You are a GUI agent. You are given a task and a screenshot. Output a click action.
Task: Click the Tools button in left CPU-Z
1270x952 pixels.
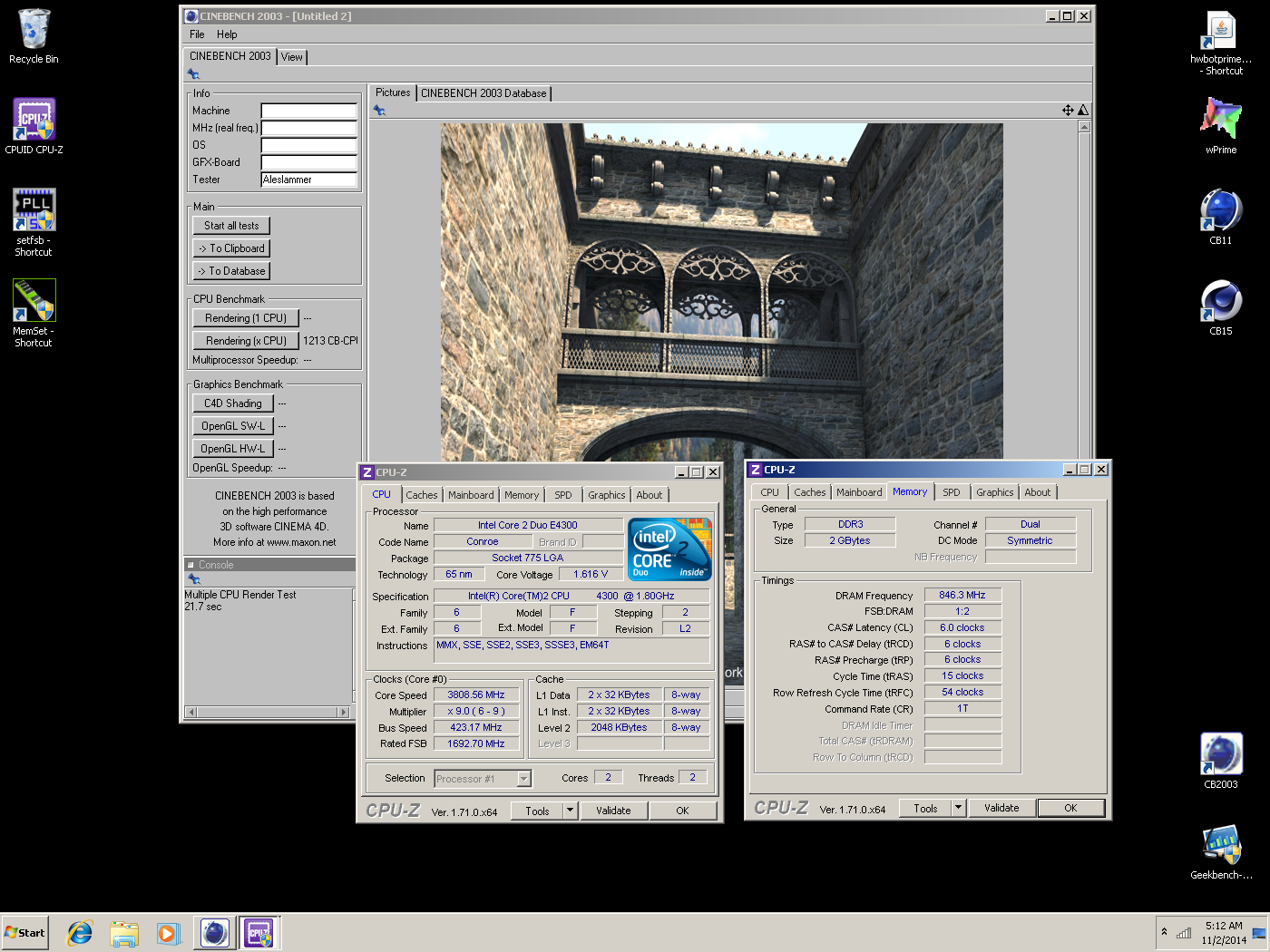(x=537, y=811)
